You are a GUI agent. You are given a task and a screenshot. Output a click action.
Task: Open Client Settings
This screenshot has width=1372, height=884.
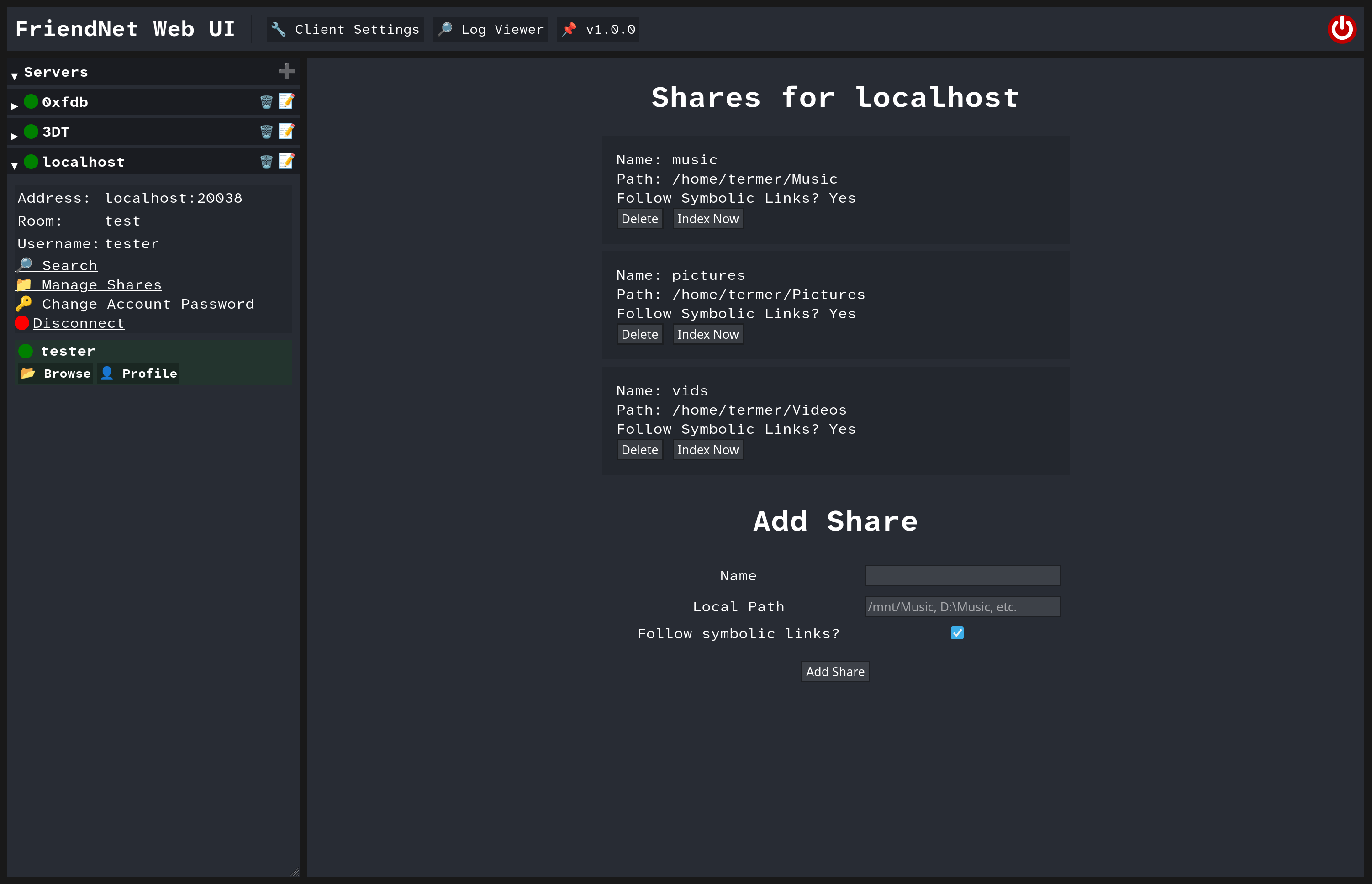344,29
